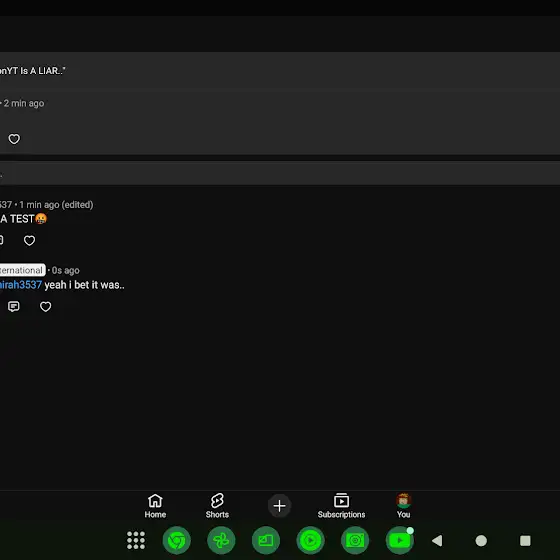Reply to the 'yeah i bet it was..' comment

point(14,306)
